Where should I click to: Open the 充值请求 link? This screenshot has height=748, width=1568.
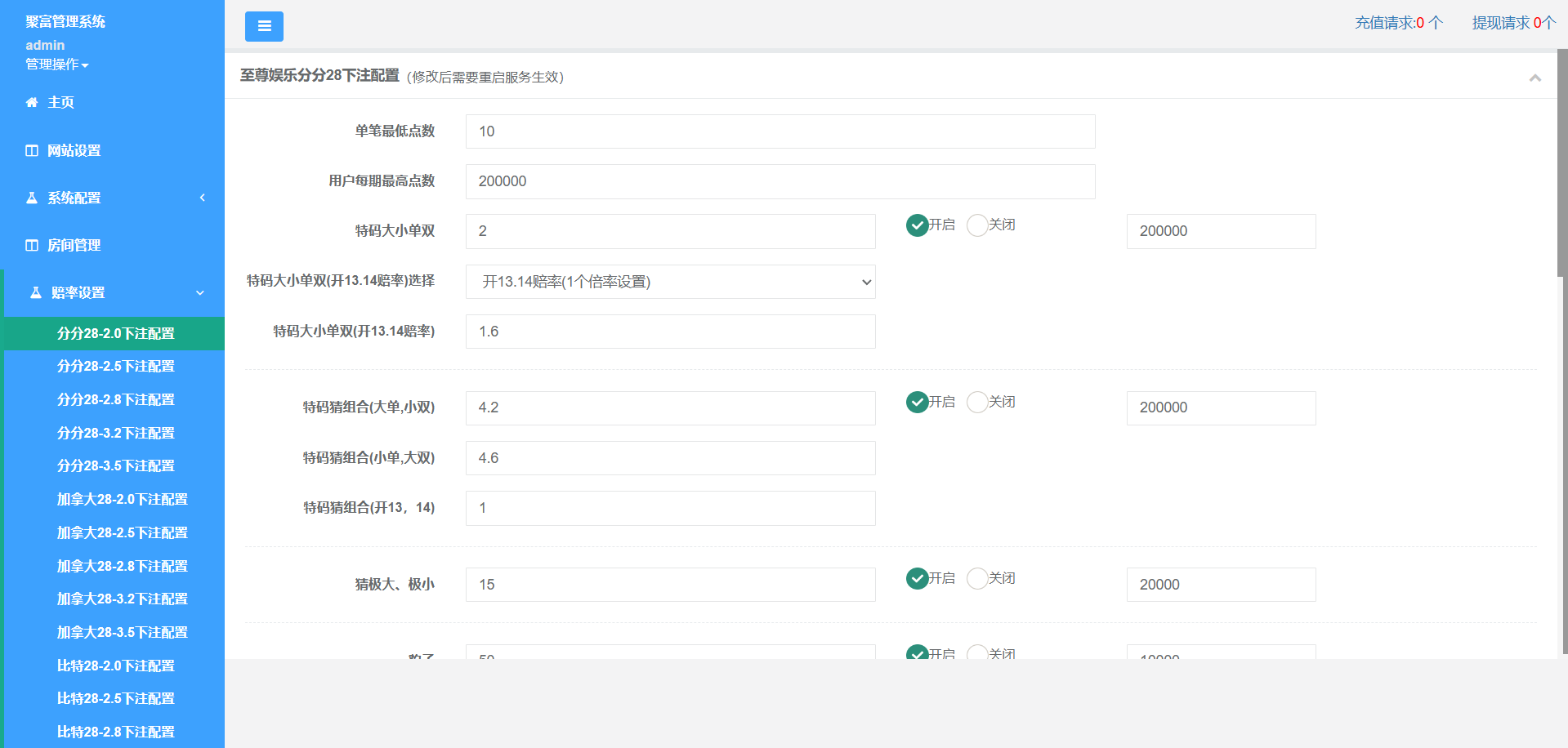coord(1398,23)
